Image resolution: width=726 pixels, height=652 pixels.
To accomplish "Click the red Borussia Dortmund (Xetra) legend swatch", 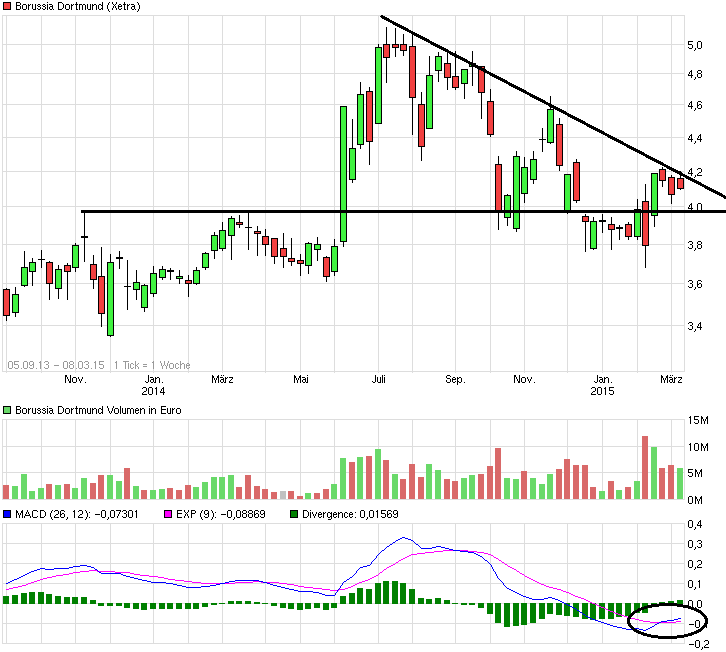I will [7, 7].
